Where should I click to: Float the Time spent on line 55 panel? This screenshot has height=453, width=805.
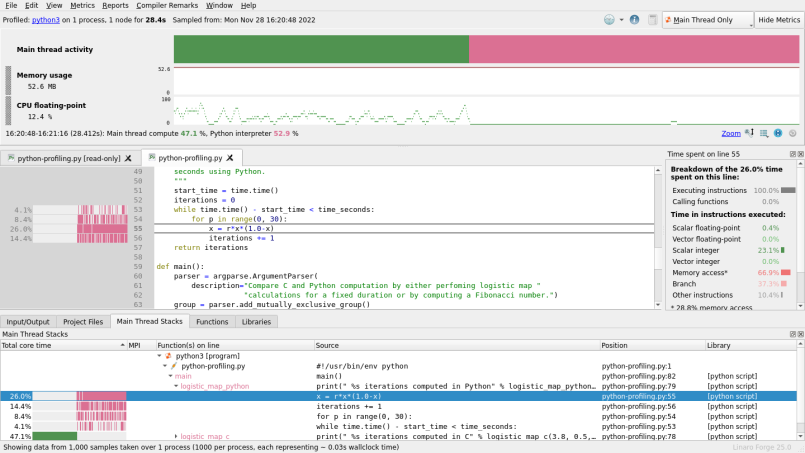(x=792, y=154)
